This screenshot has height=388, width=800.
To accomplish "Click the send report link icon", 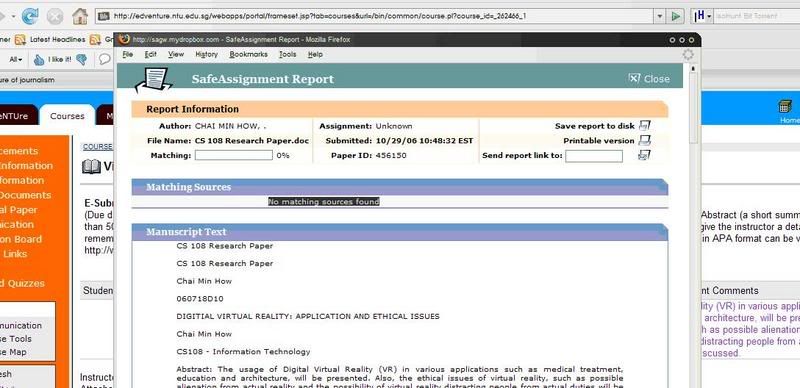I will point(644,155).
